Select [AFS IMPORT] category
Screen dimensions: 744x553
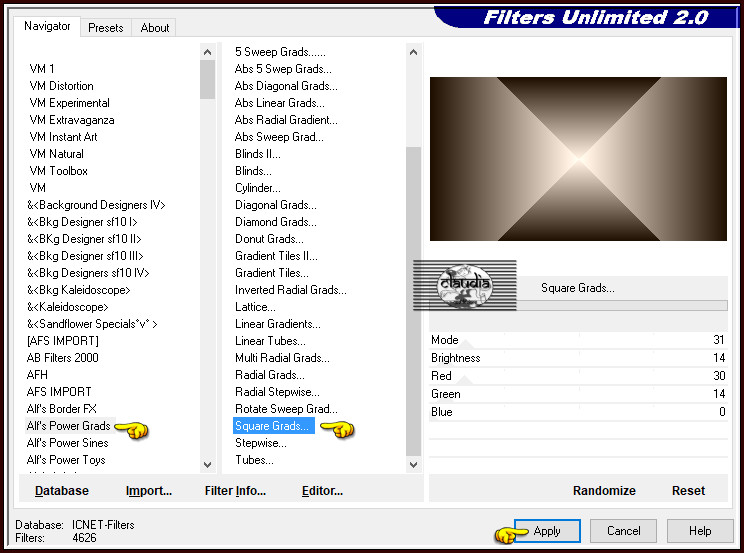point(63,341)
